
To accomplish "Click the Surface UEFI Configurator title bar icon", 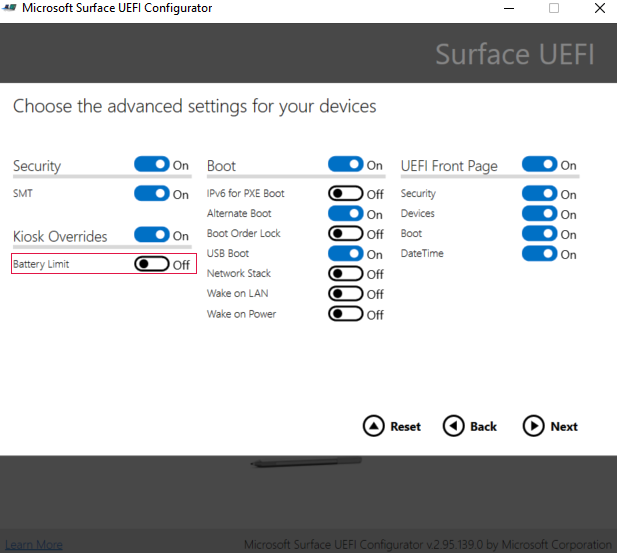I will click(9, 7).
